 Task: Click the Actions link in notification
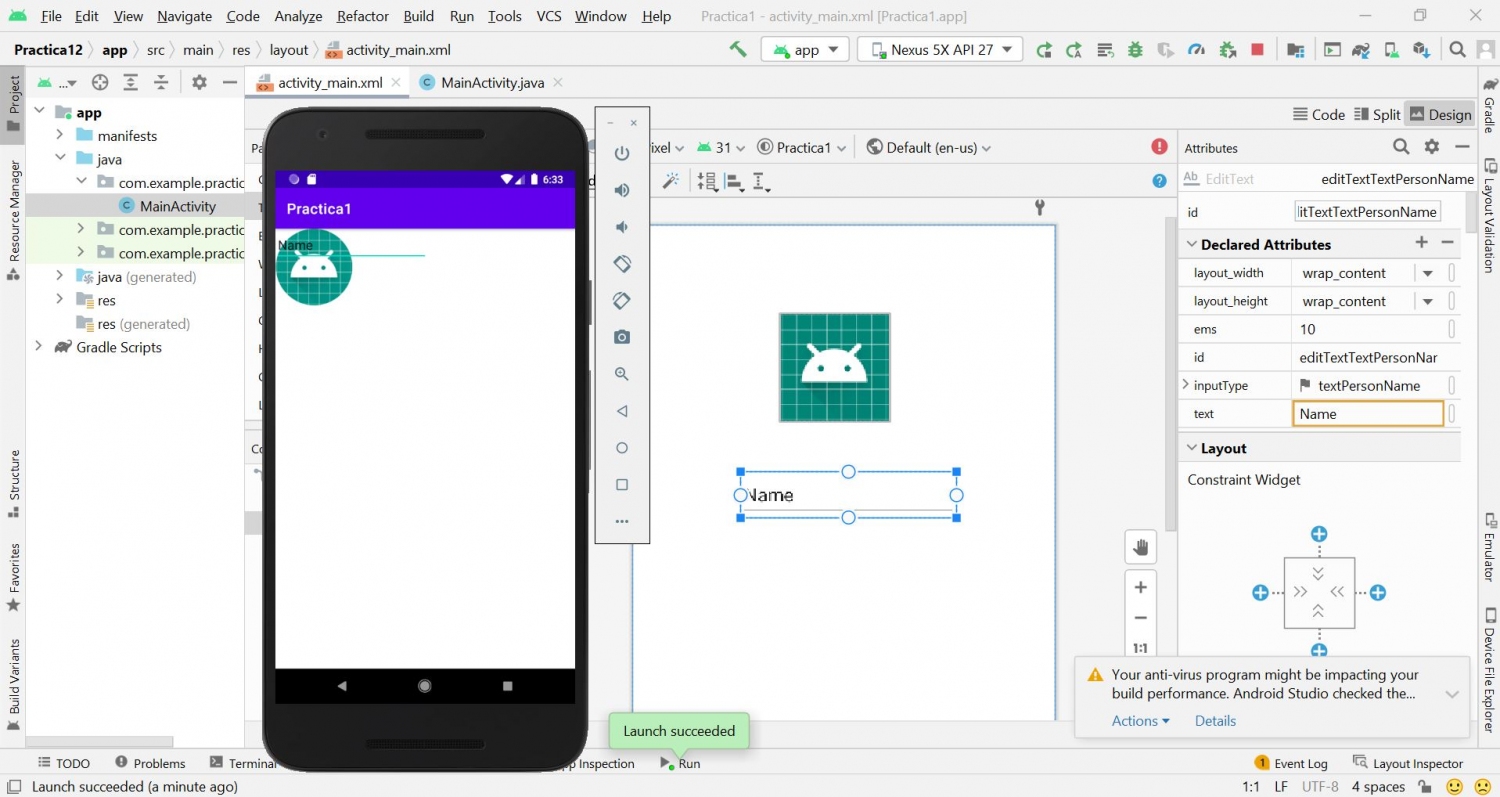(1140, 721)
